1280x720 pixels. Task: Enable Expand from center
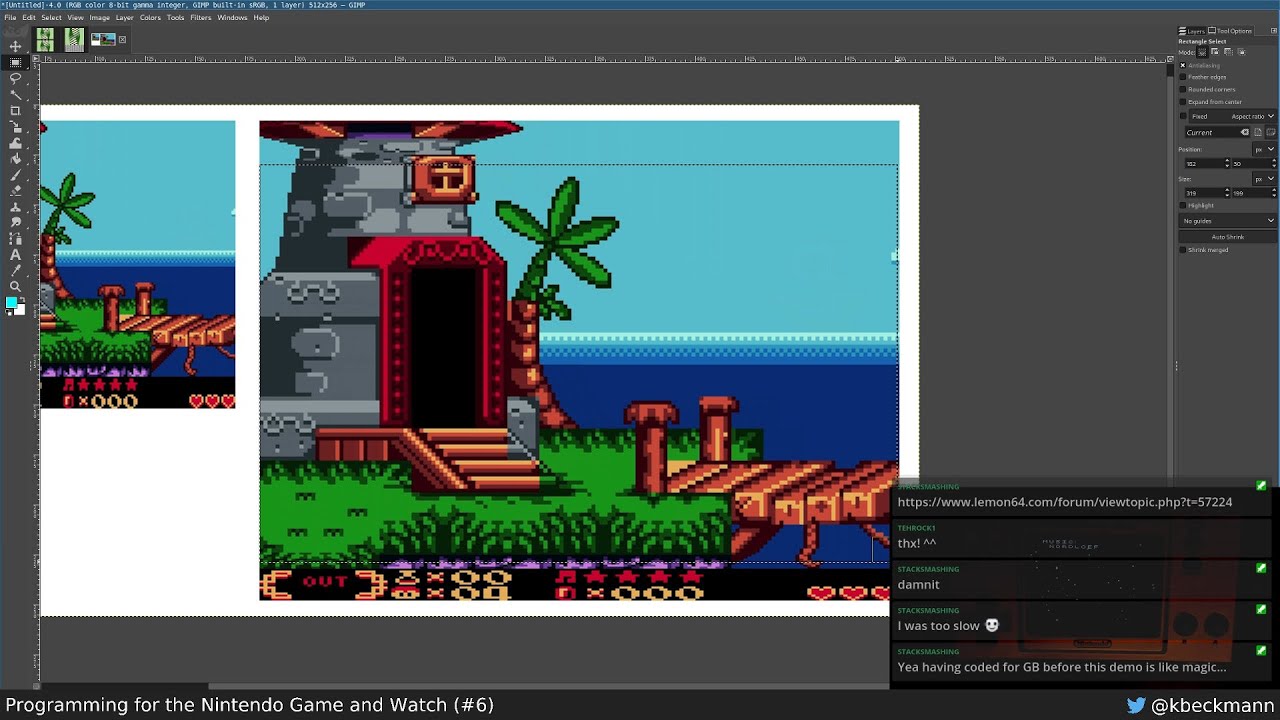tap(1183, 102)
